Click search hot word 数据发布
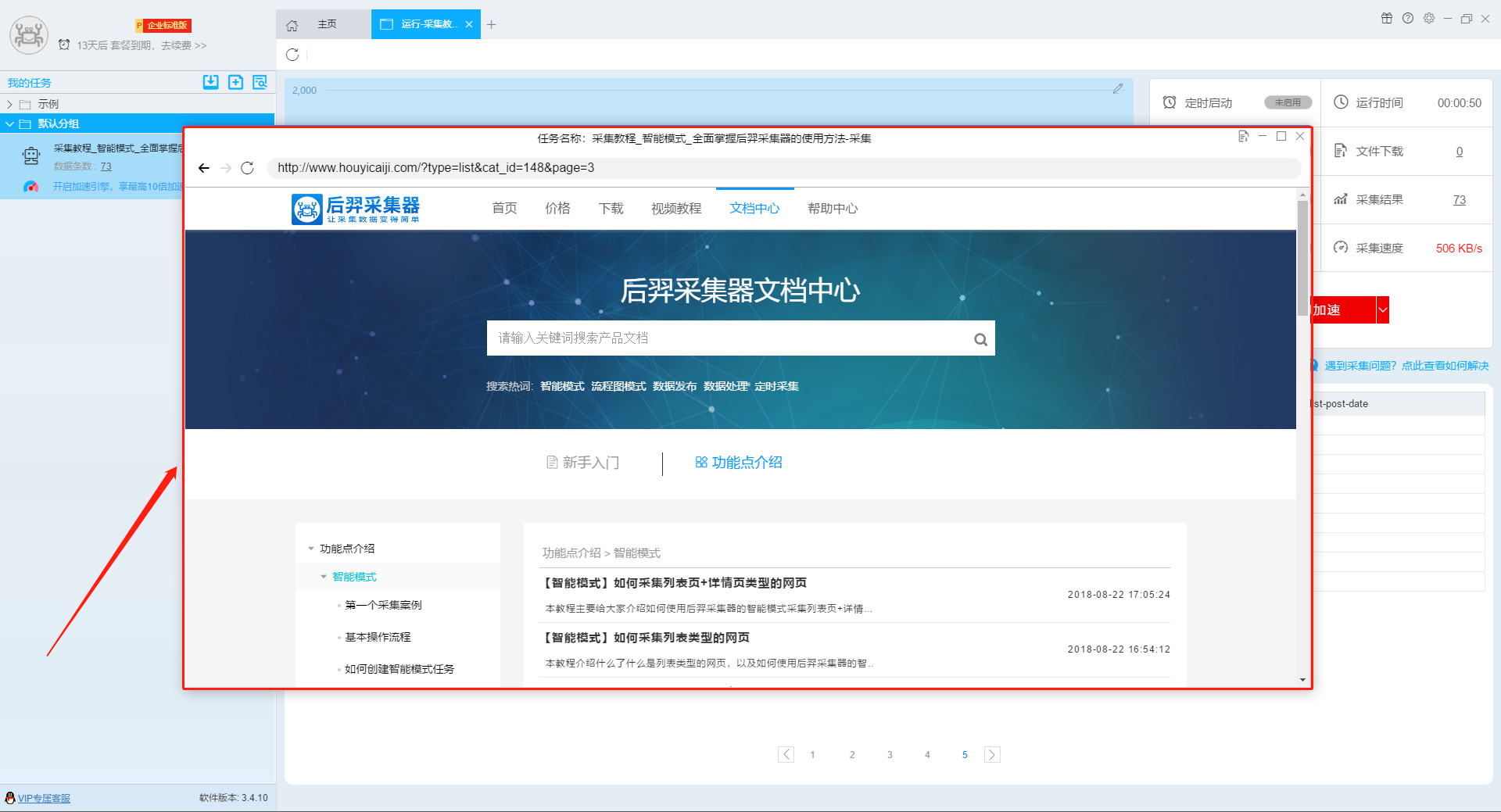The width and height of the screenshot is (1501, 812). (x=675, y=386)
